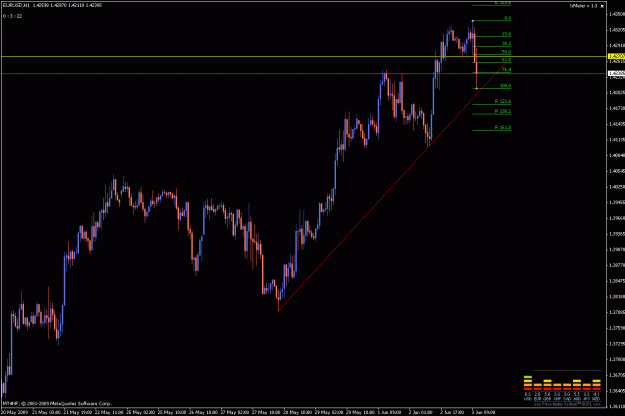Select the Fibonacci 100.0 level label
Image resolution: width=625 pixels, height=416 pixels.
click(505, 86)
